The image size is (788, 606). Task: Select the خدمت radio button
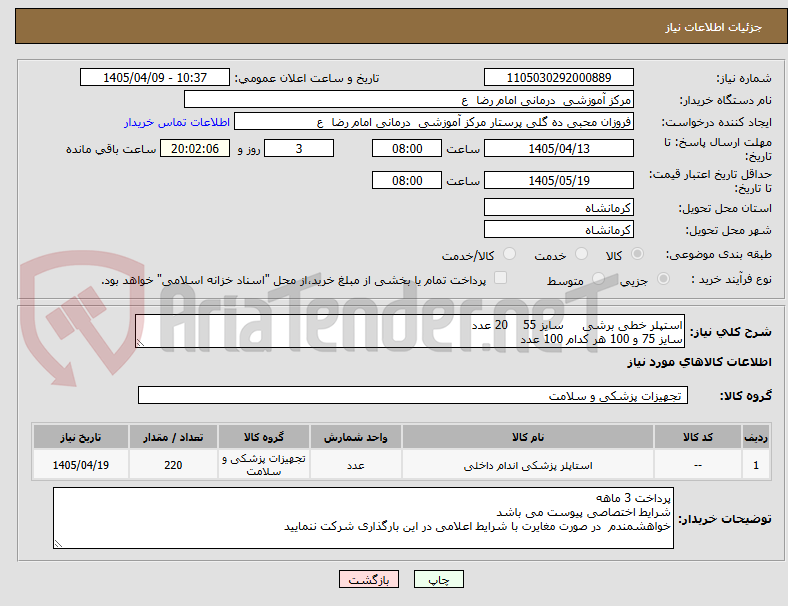(x=581, y=254)
